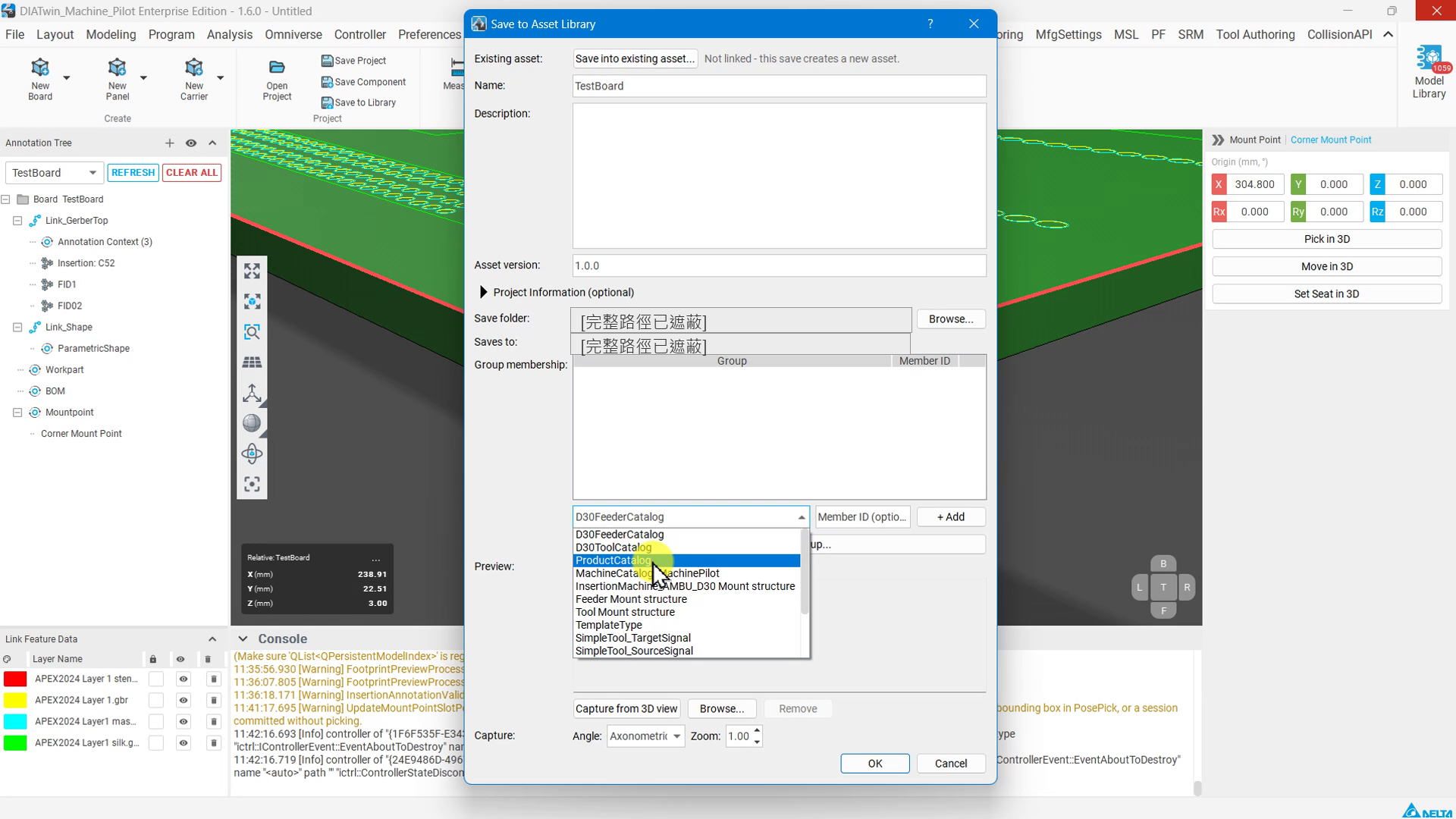This screenshot has width=1456, height=819.
Task: Expand Project Information (optional) section
Action: click(483, 292)
